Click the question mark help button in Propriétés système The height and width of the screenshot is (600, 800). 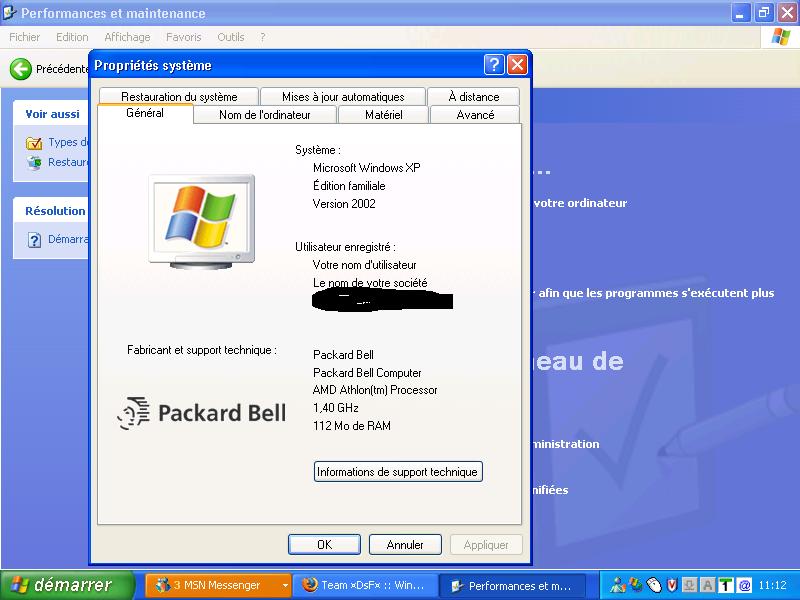click(494, 65)
